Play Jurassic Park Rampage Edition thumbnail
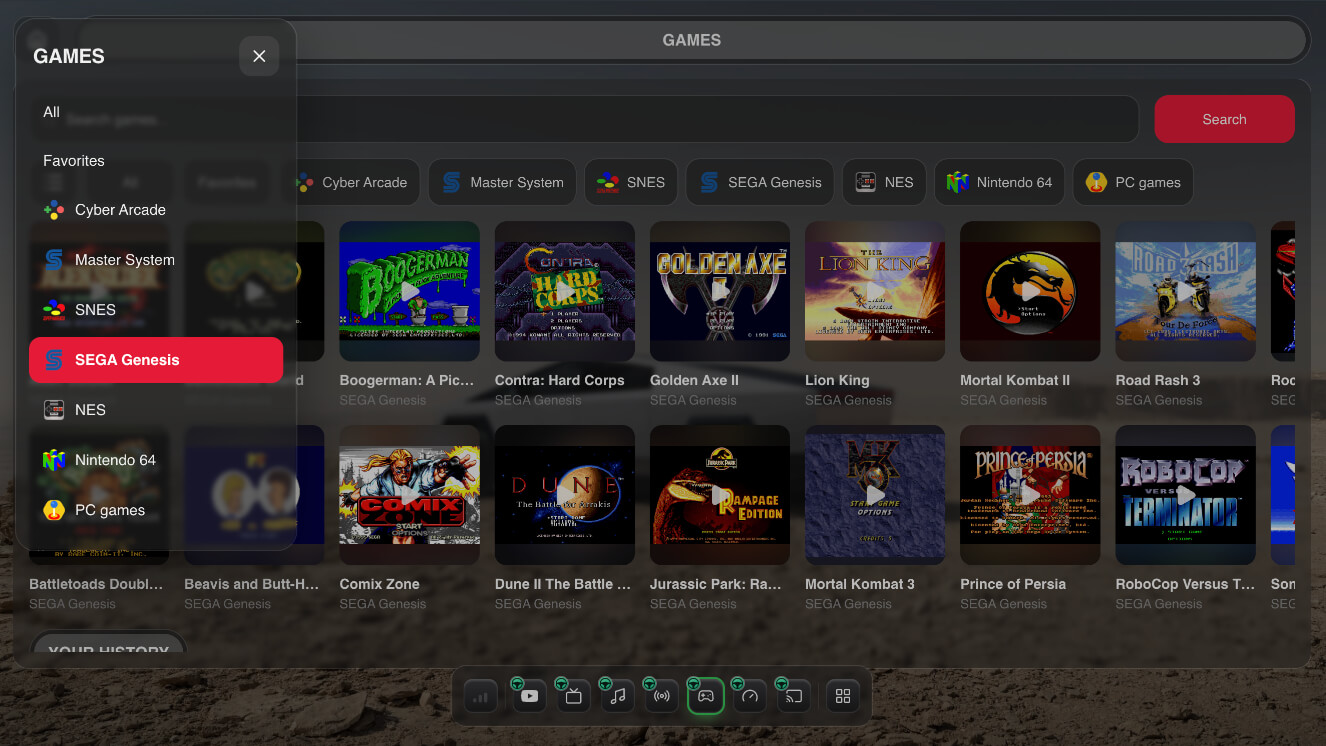Image resolution: width=1326 pixels, height=746 pixels. point(720,495)
